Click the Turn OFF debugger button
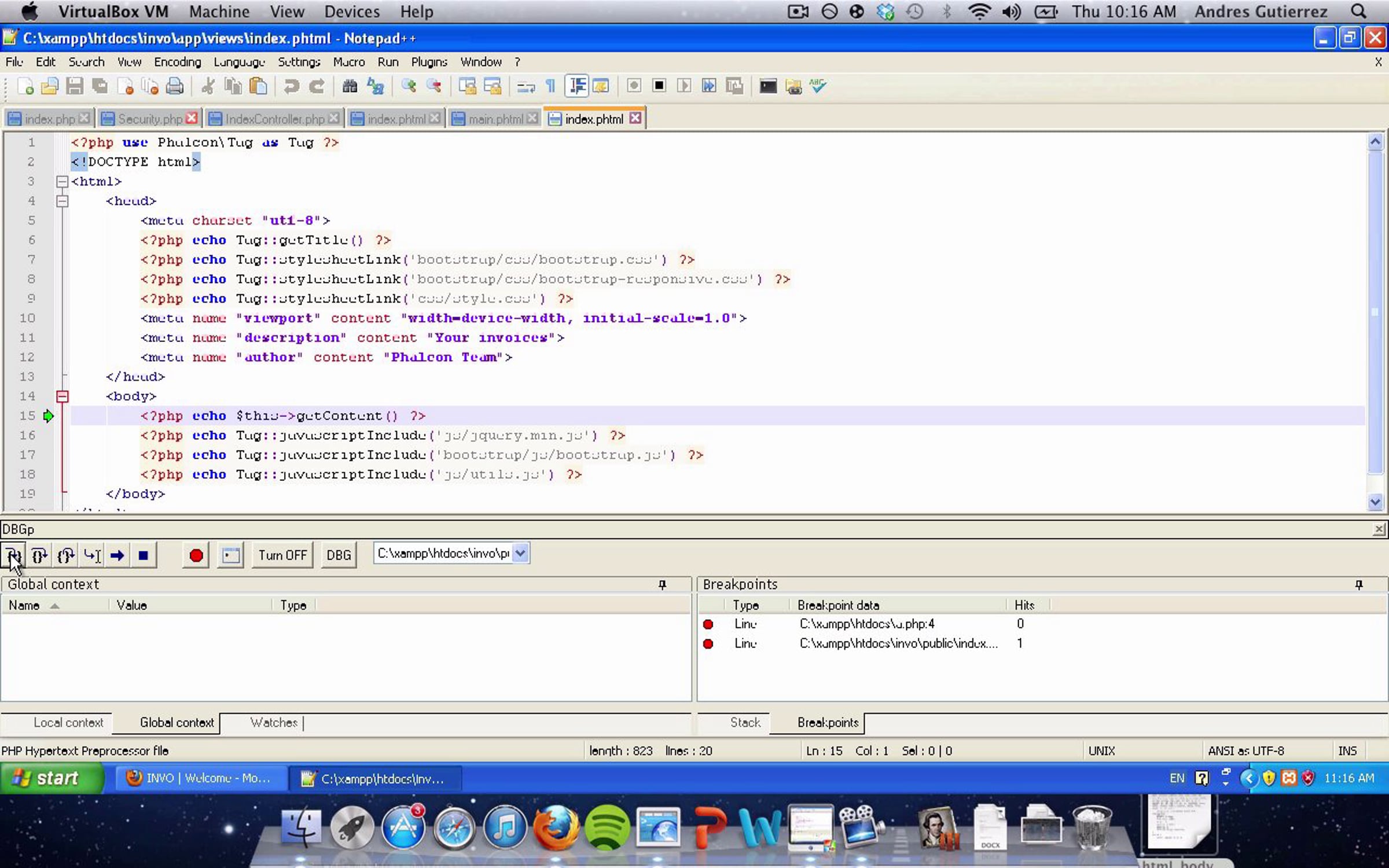Viewport: 1389px width, 868px height. [x=282, y=556]
